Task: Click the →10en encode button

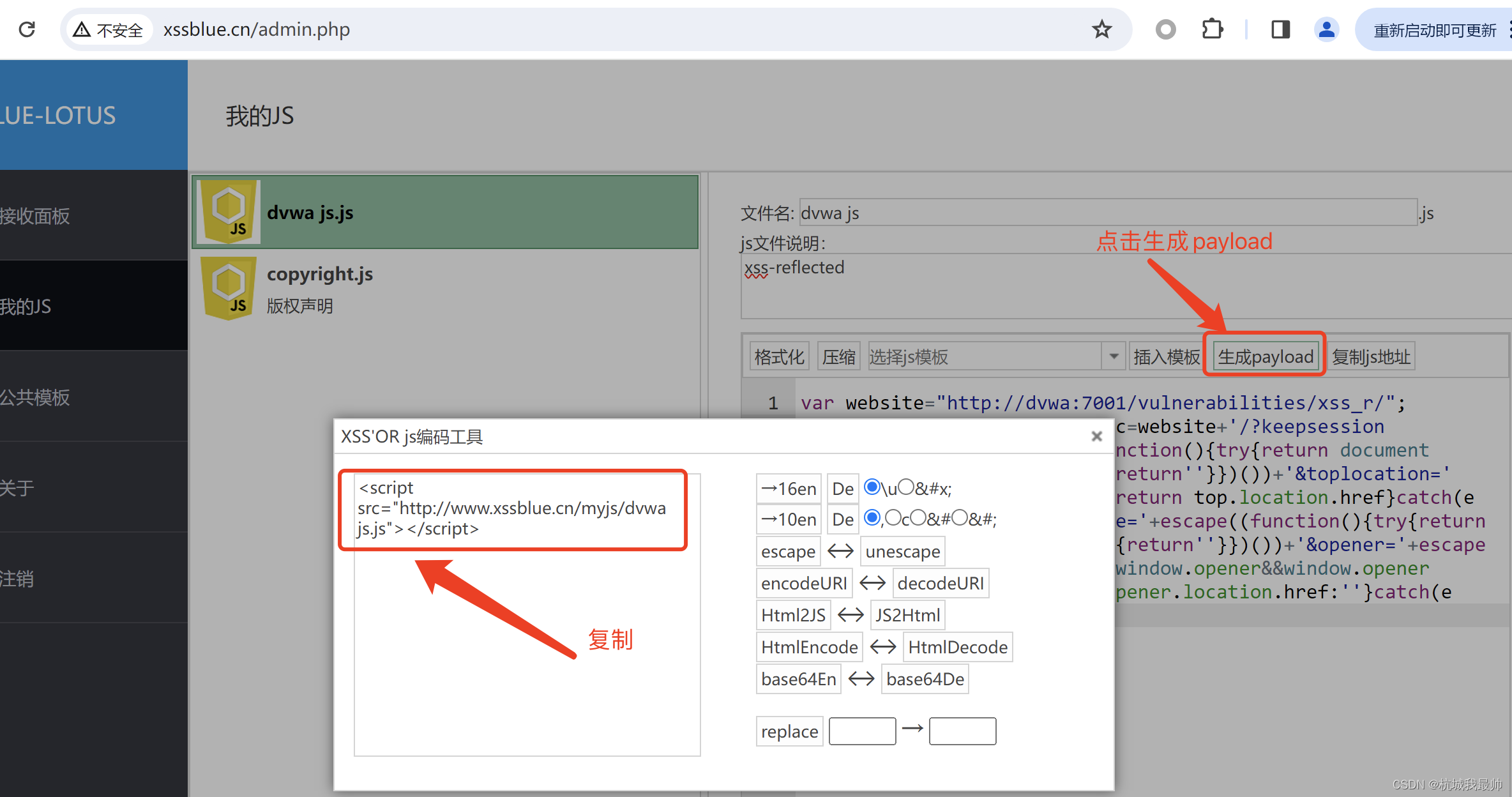Action: 789,519
